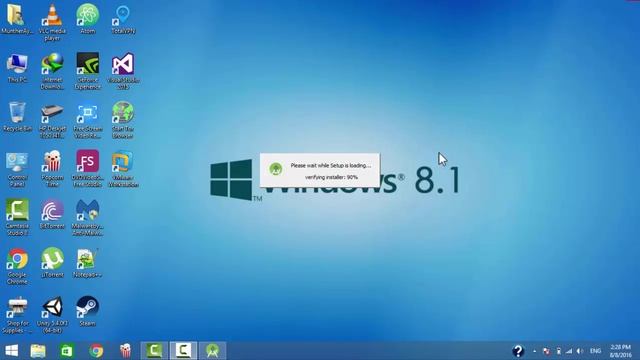Open the TotalVPN desktop shortcut
Viewport: 640px width, 360px height.
123,19
